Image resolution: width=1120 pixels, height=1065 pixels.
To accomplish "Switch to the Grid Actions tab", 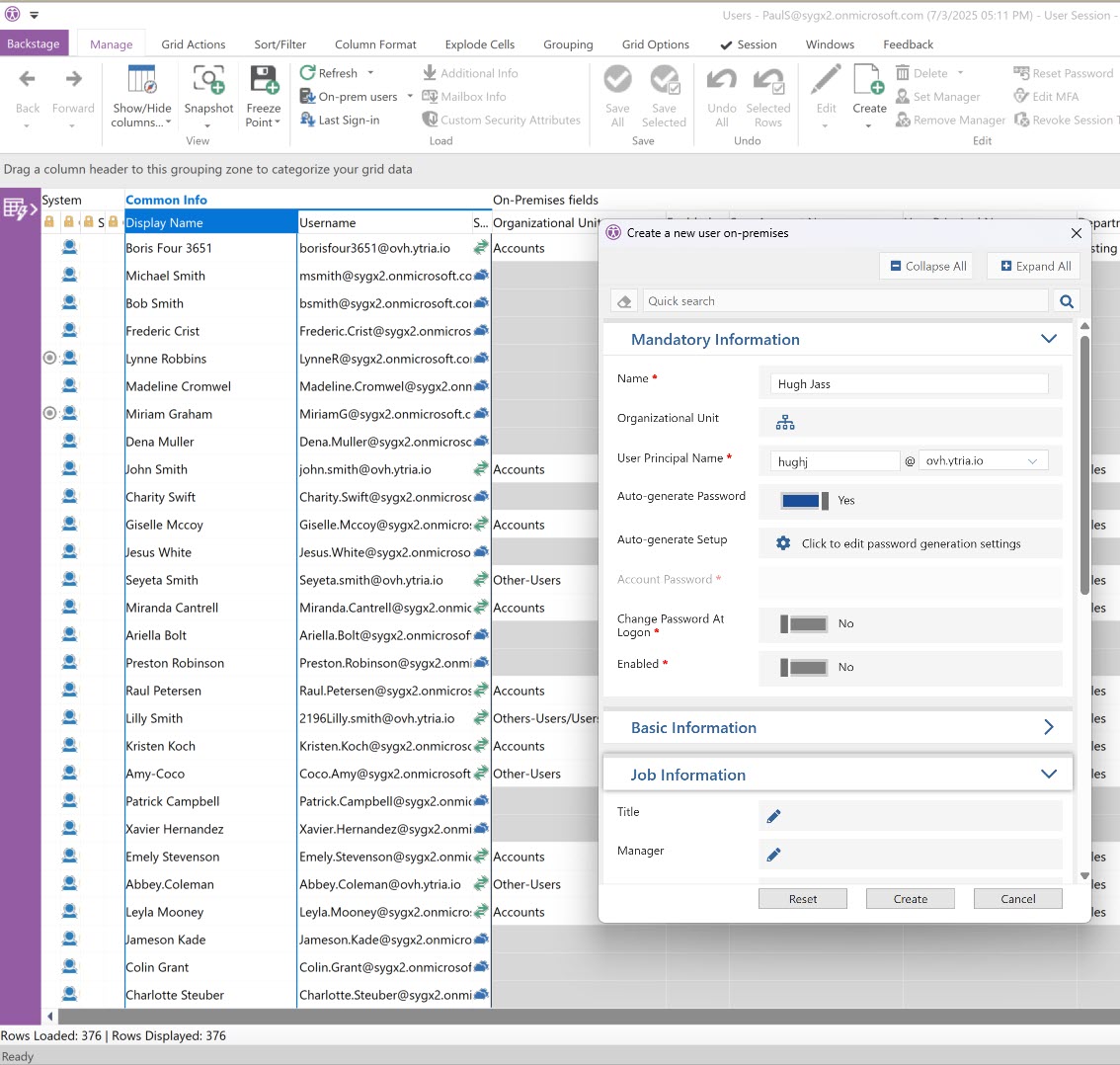I will 194,44.
